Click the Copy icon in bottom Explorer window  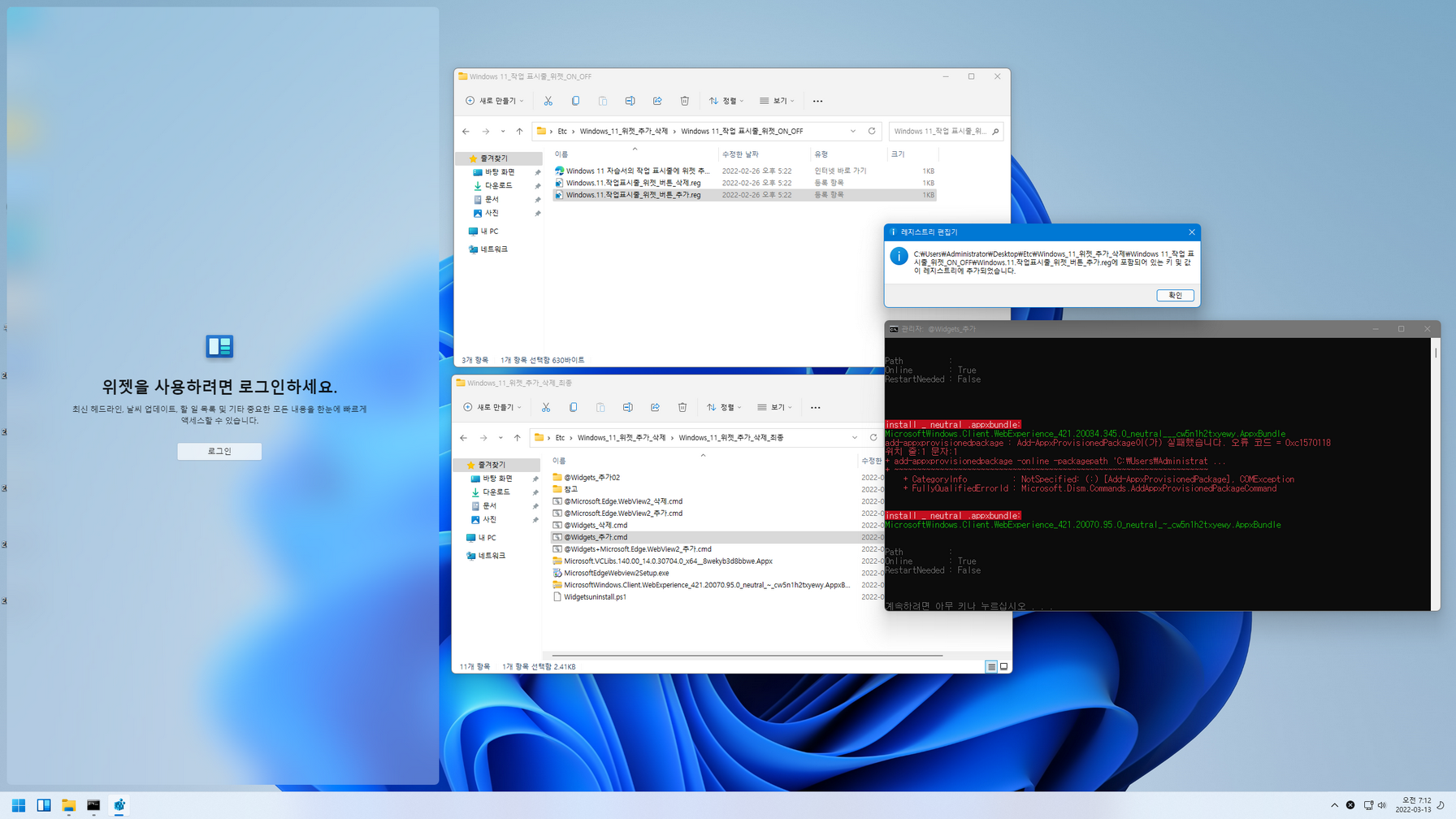point(573,407)
